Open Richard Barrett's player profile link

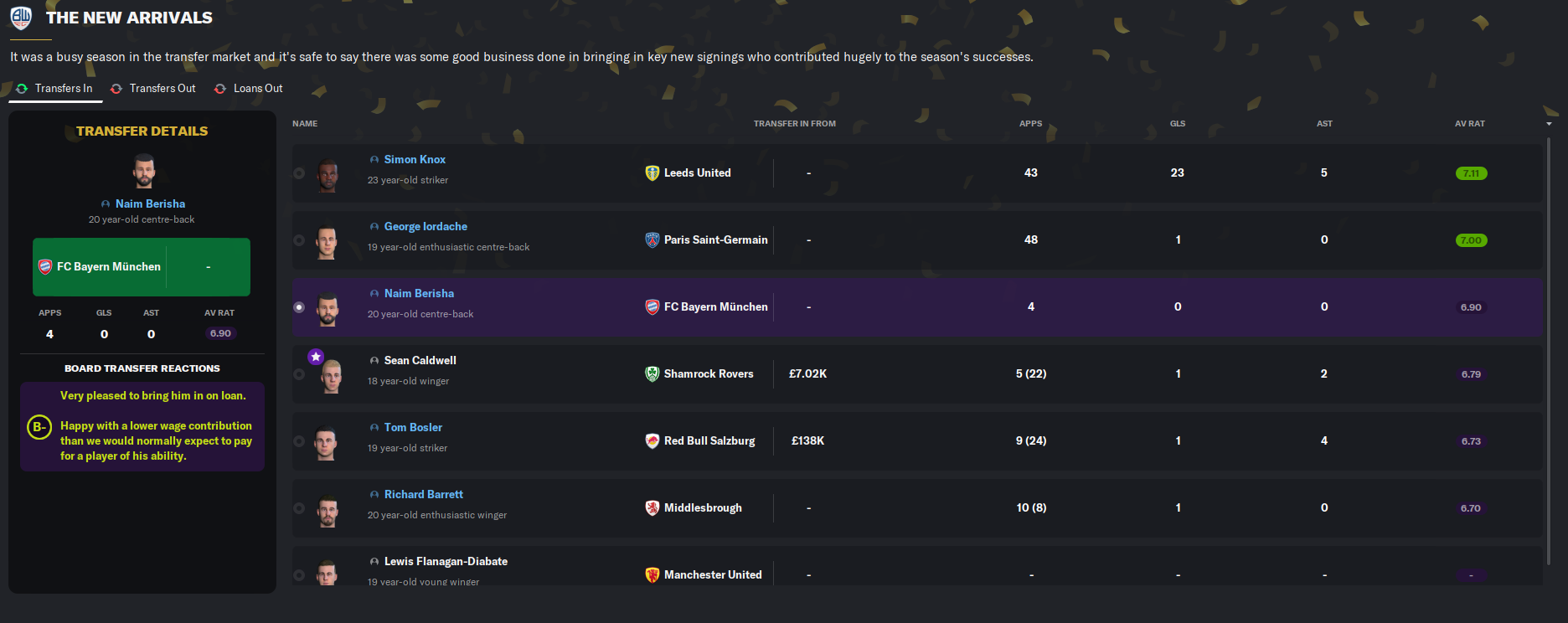[423, 495]
